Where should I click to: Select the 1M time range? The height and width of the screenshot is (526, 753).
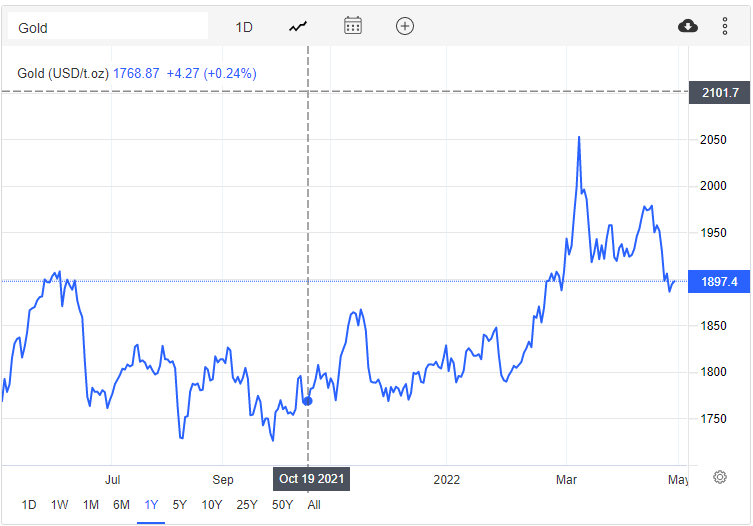point(91,505)
